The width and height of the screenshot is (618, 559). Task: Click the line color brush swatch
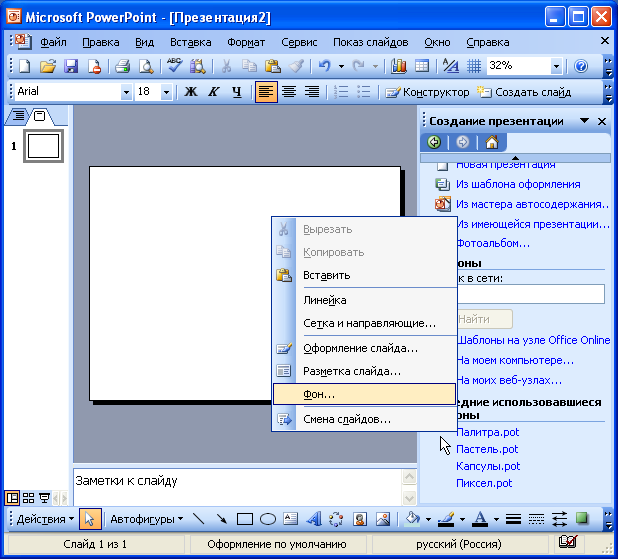pos(447,519)
